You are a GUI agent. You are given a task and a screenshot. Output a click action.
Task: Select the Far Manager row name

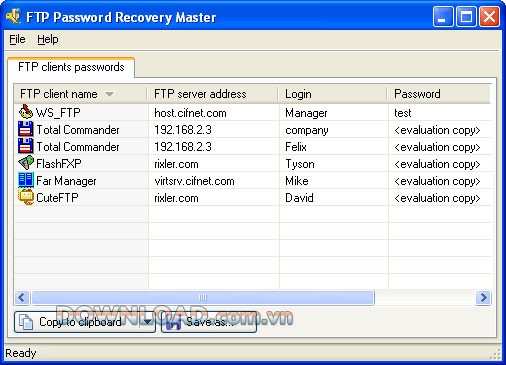[66, 181]
